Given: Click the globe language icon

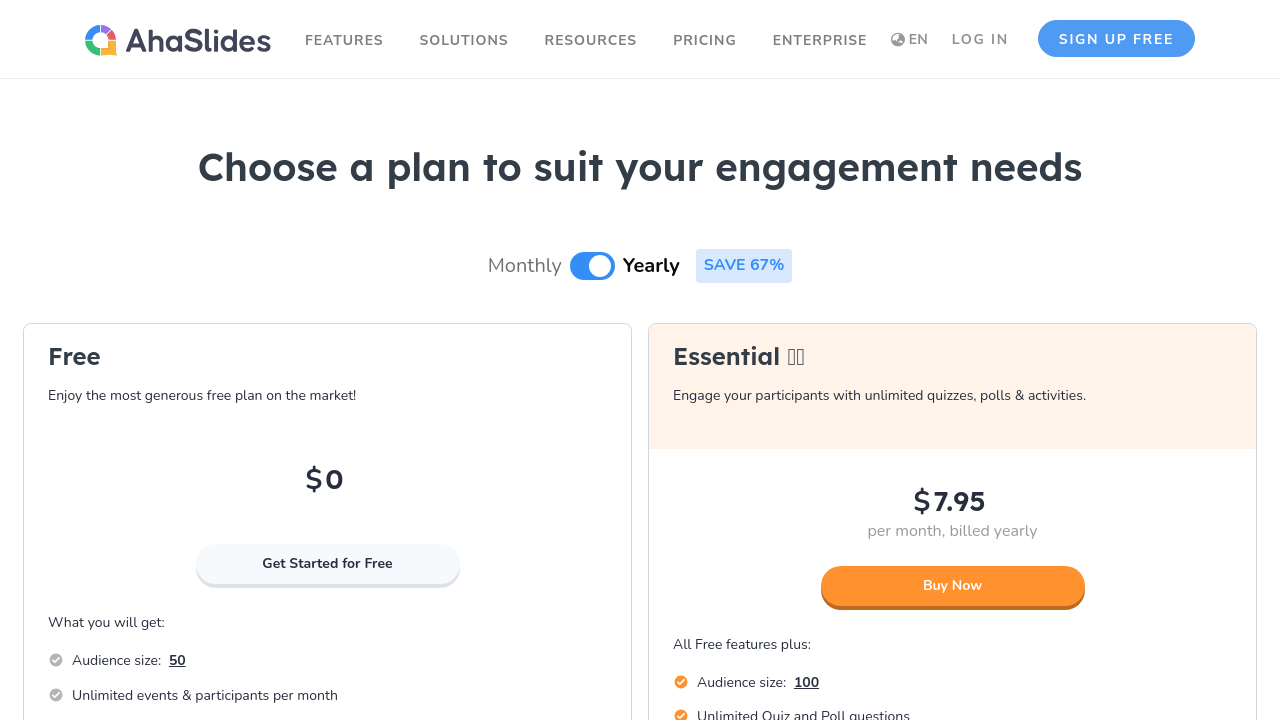Looking at the screenshot, I should 898,40.
